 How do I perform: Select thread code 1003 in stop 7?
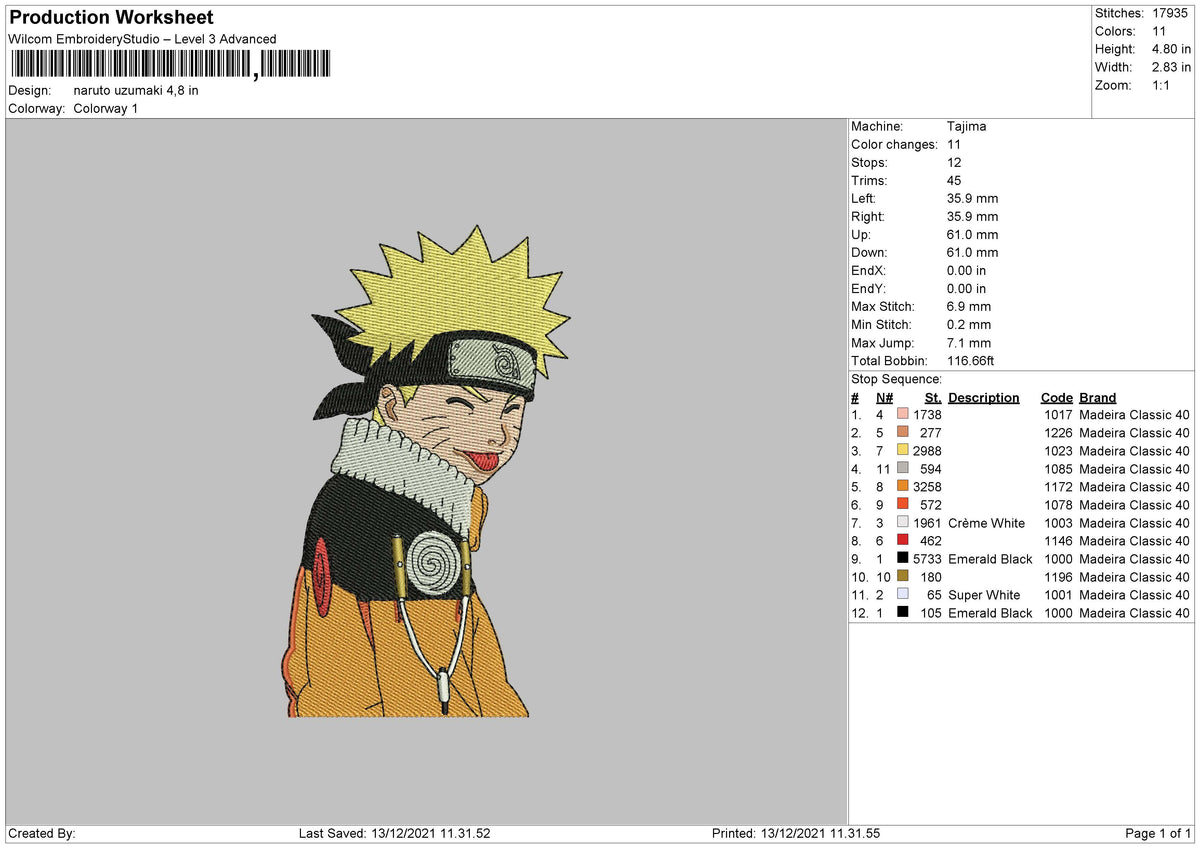click(x=1058, y=523)
